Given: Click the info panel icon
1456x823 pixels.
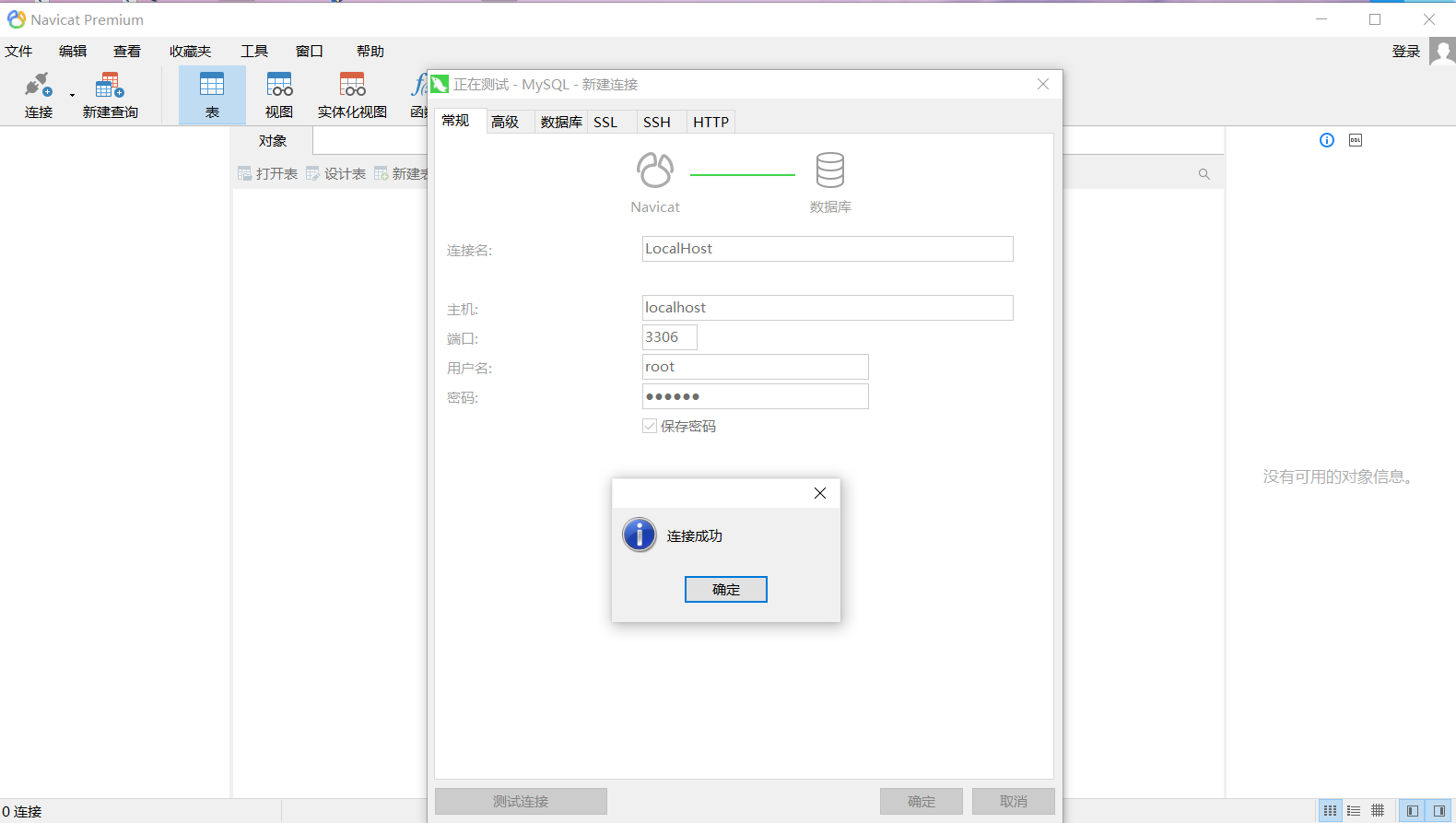Looking at the screenshot, I should pyautogui.click(x=1327, y=140).
